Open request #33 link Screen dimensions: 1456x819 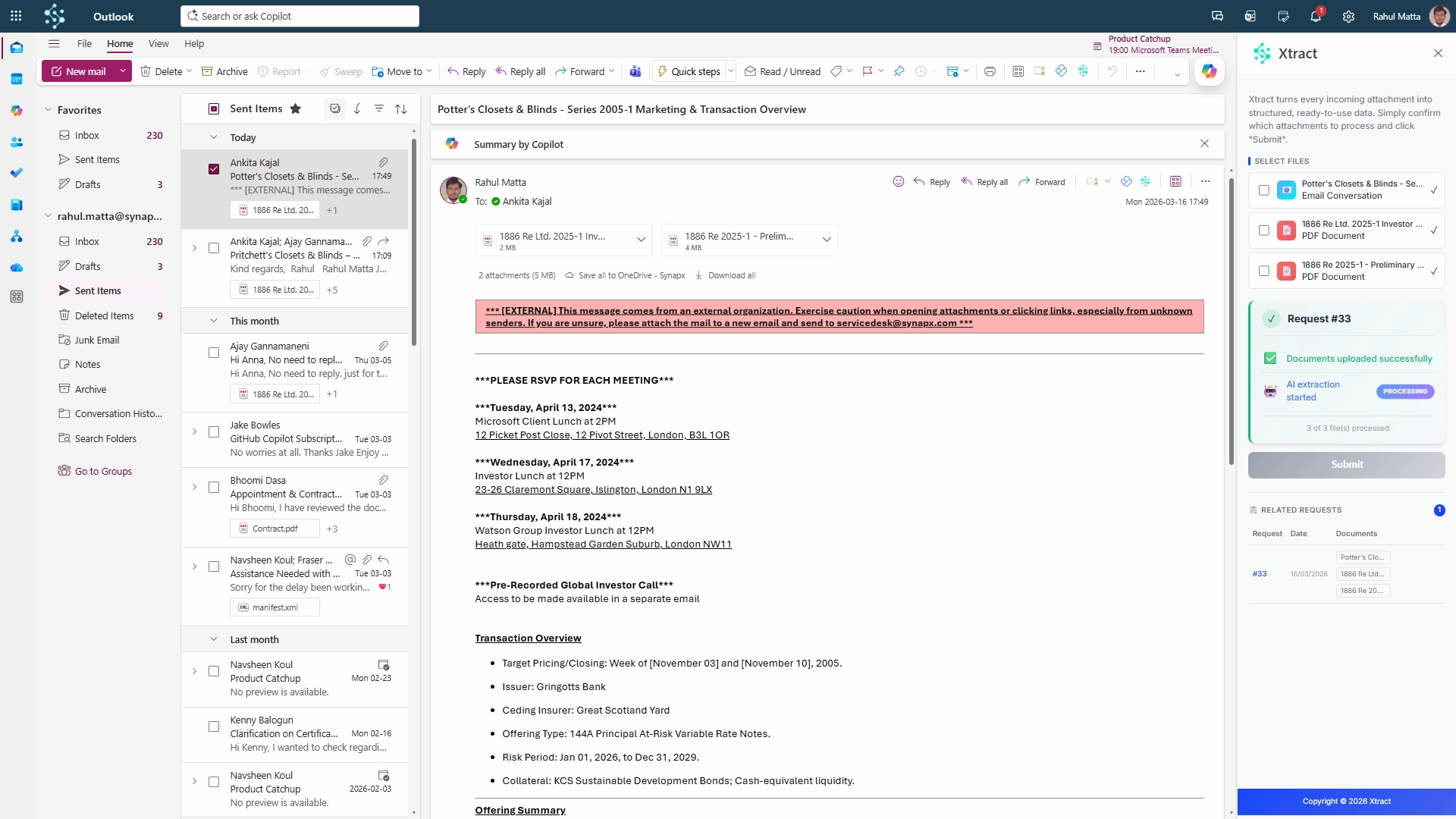tap(1260, 574)
